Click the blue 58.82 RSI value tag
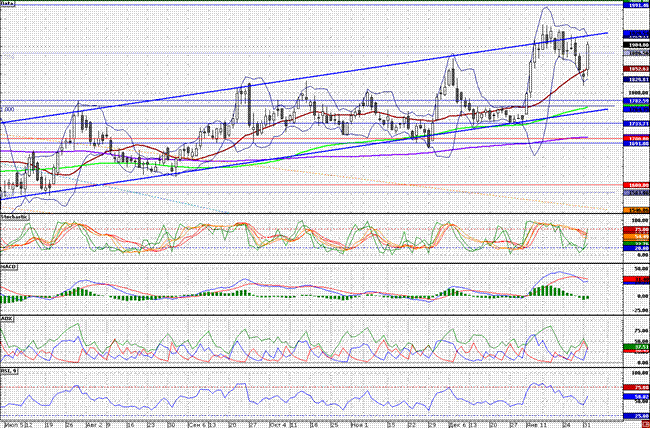The image size is (650, 428). [x=636, y=396]
